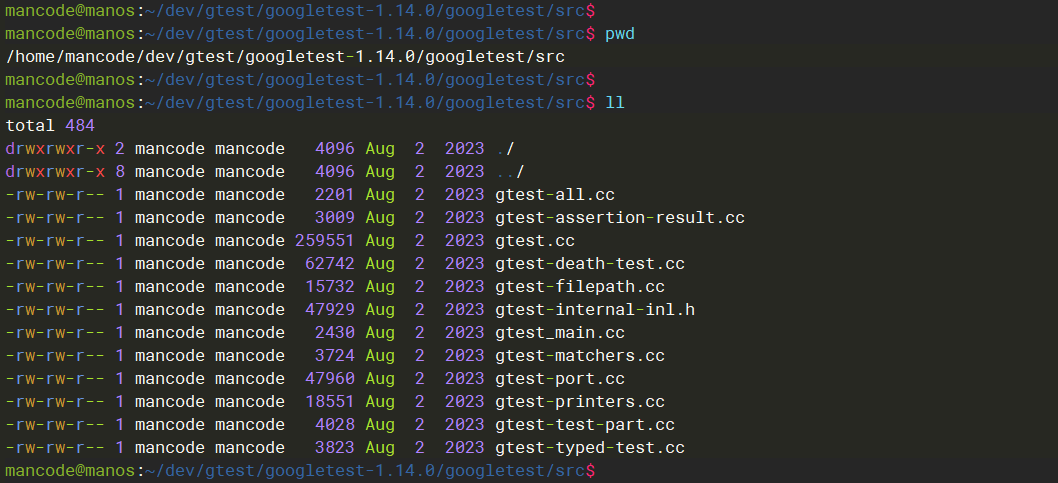The image size is (1058, 483).
Task: Select the gtest.cc filename
Action: 534,241
